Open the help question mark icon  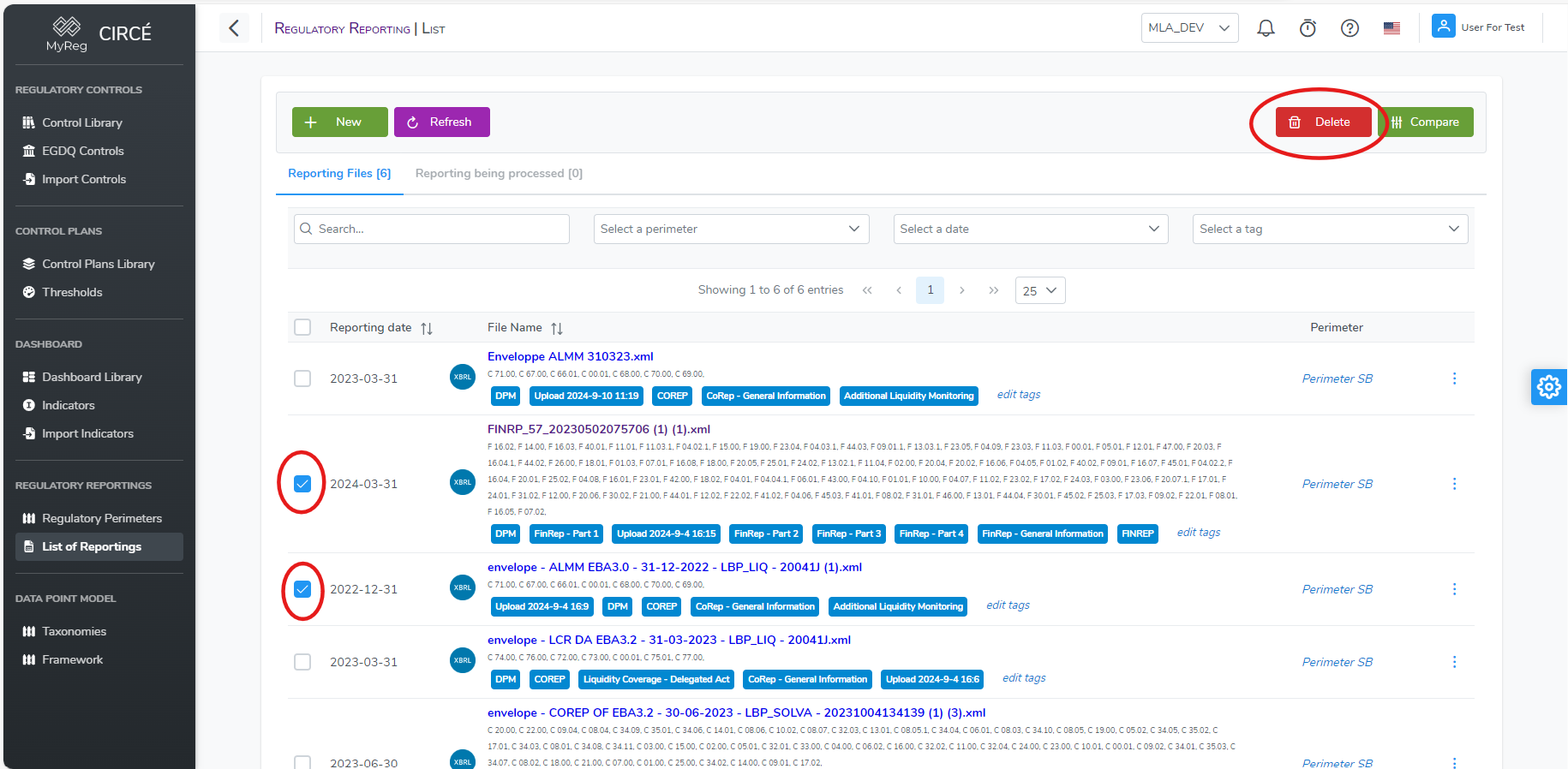1350,28
